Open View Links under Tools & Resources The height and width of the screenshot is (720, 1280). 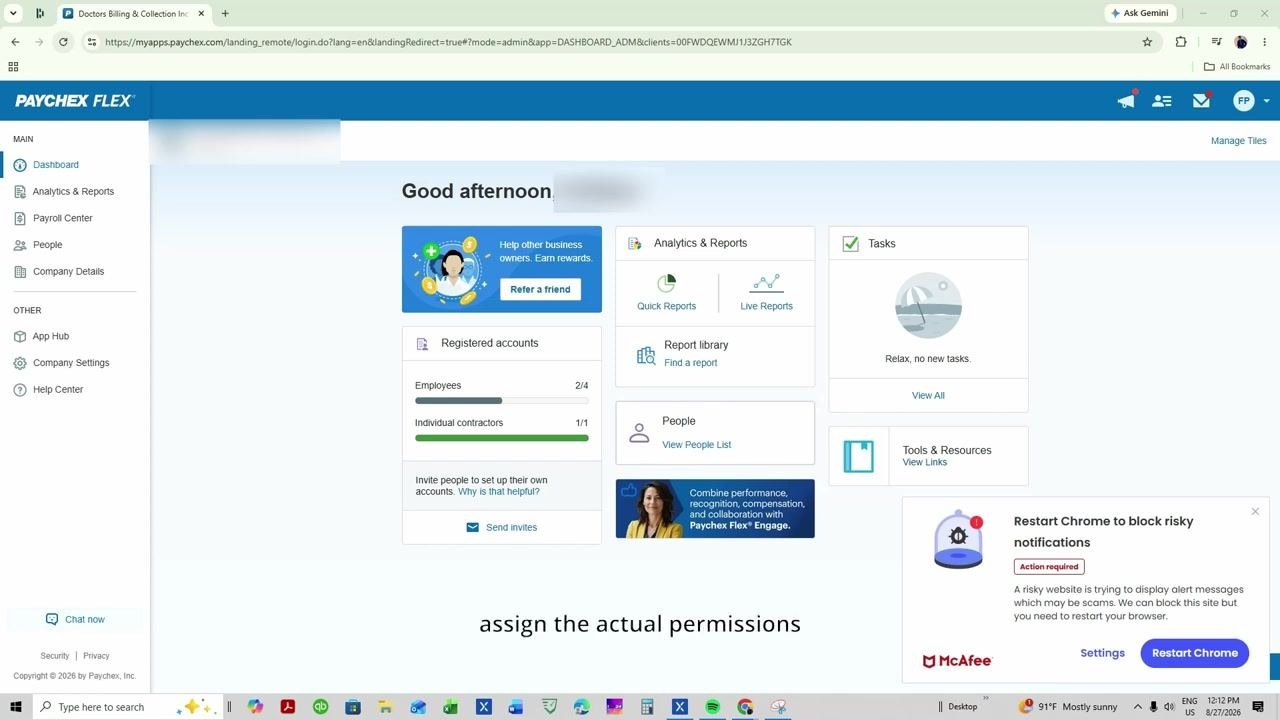pyautogui.click(x=925, y=463)
